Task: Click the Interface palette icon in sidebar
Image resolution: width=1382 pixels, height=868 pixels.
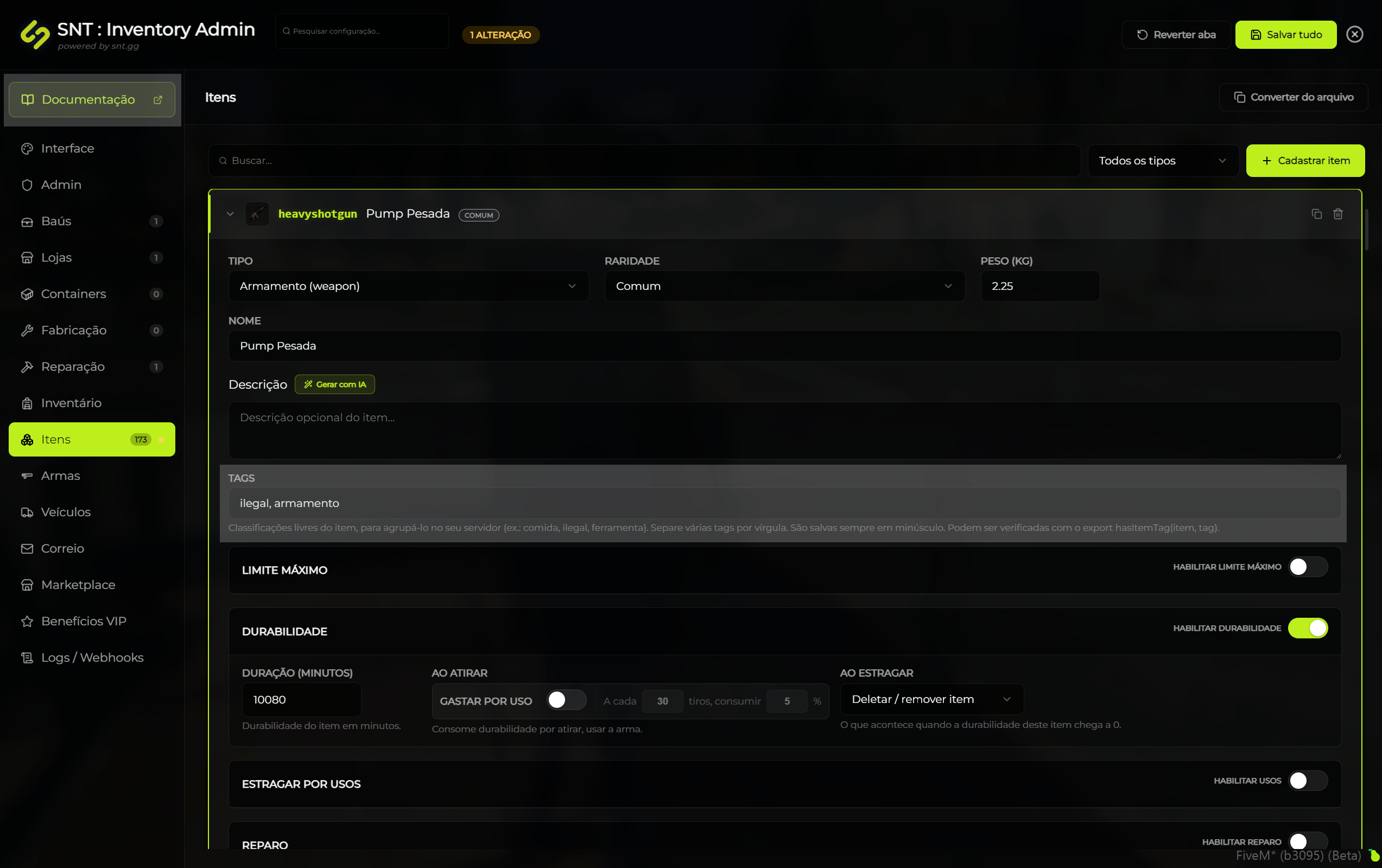Action: [x=27, y=149]
